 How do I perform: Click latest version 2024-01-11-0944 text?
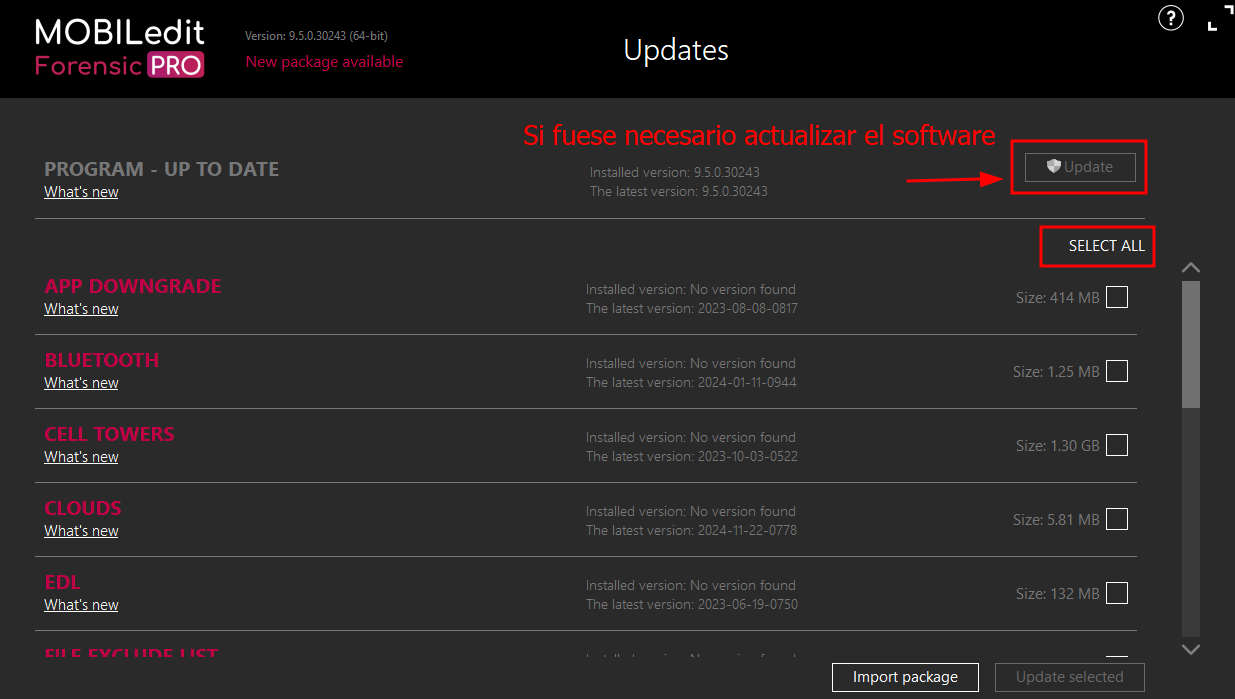point(692,382)
